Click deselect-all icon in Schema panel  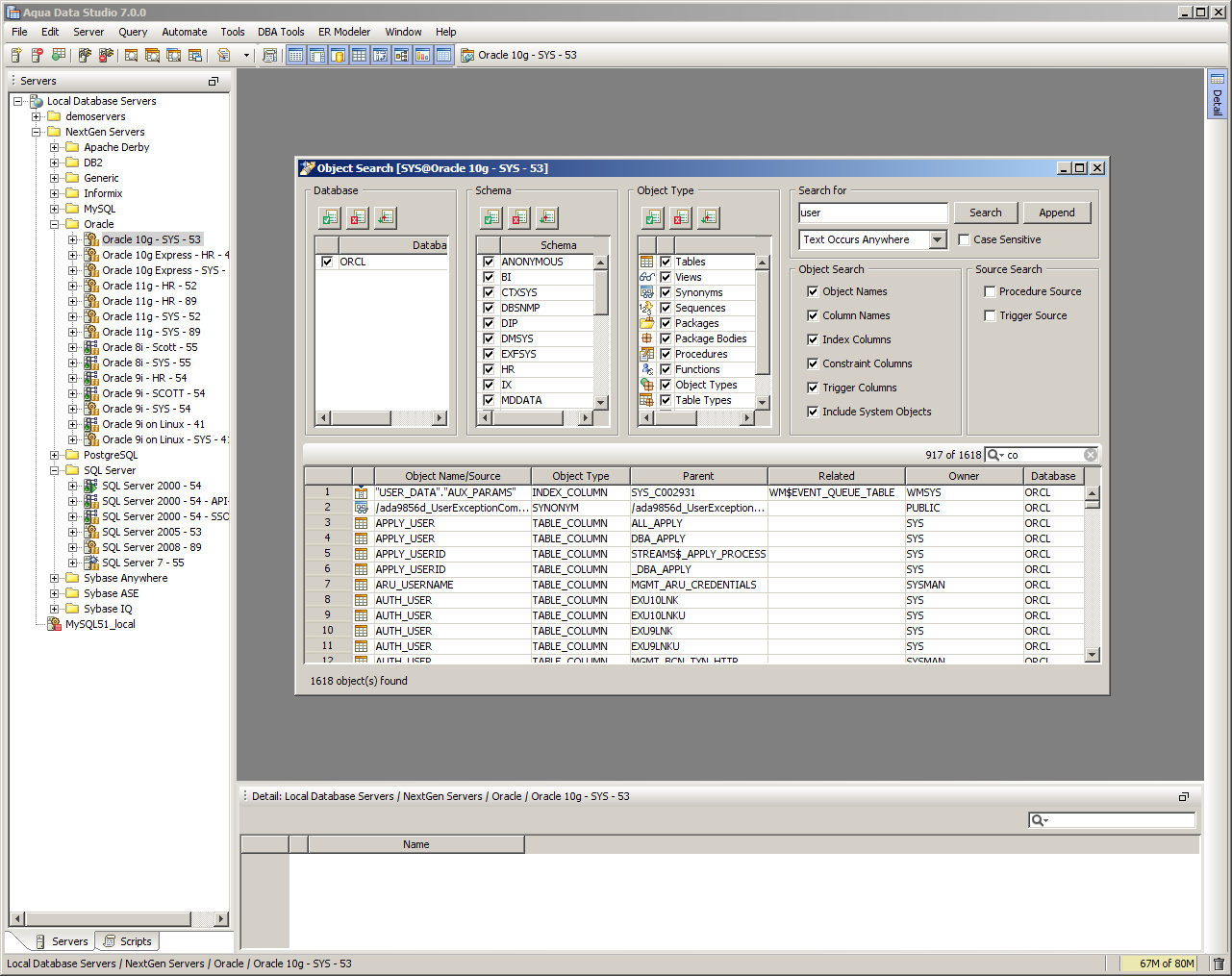[519, 218]
